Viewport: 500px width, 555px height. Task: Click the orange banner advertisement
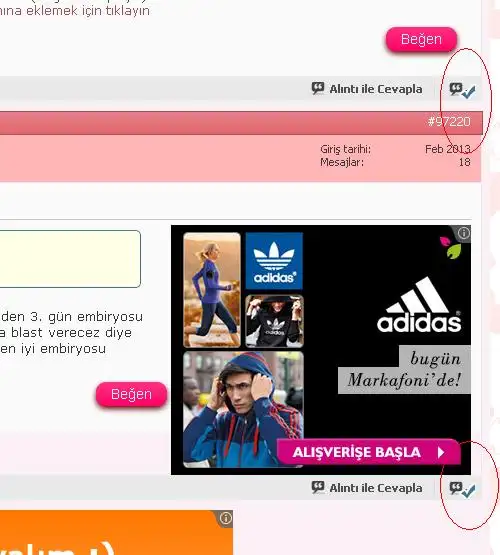tap(116, 533)
